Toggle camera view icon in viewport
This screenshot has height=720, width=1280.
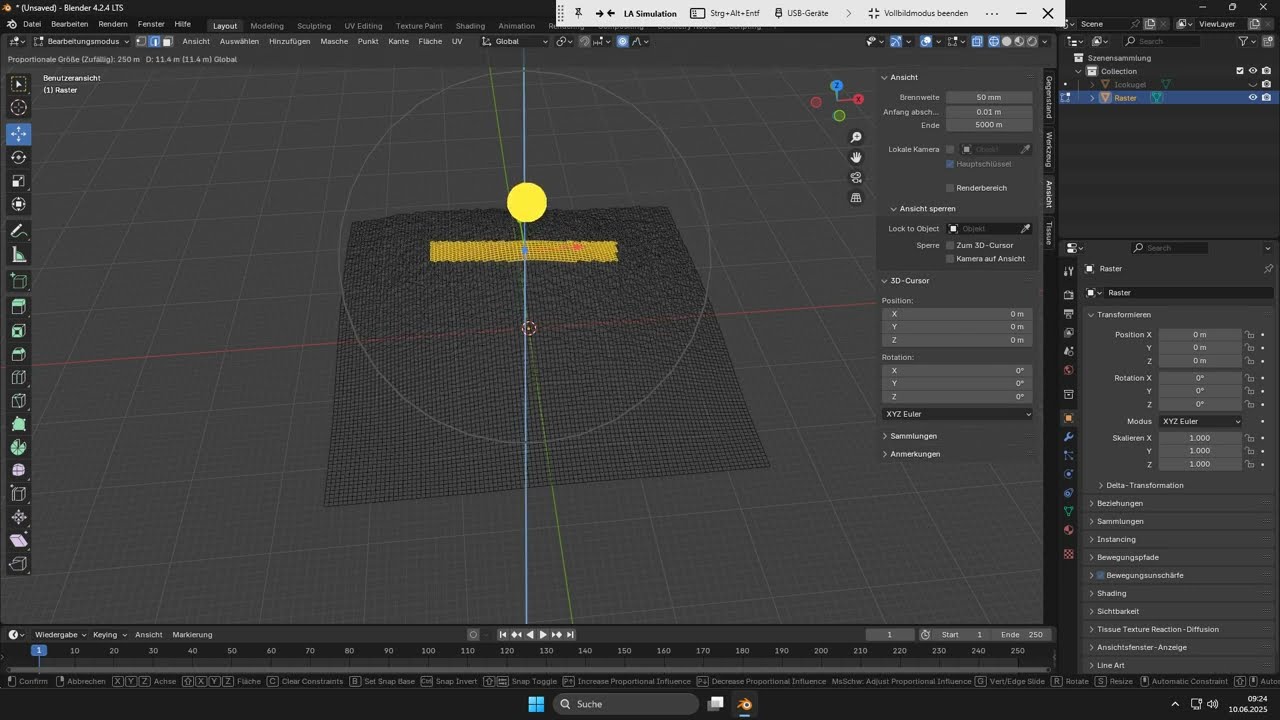tap(856, 177)
